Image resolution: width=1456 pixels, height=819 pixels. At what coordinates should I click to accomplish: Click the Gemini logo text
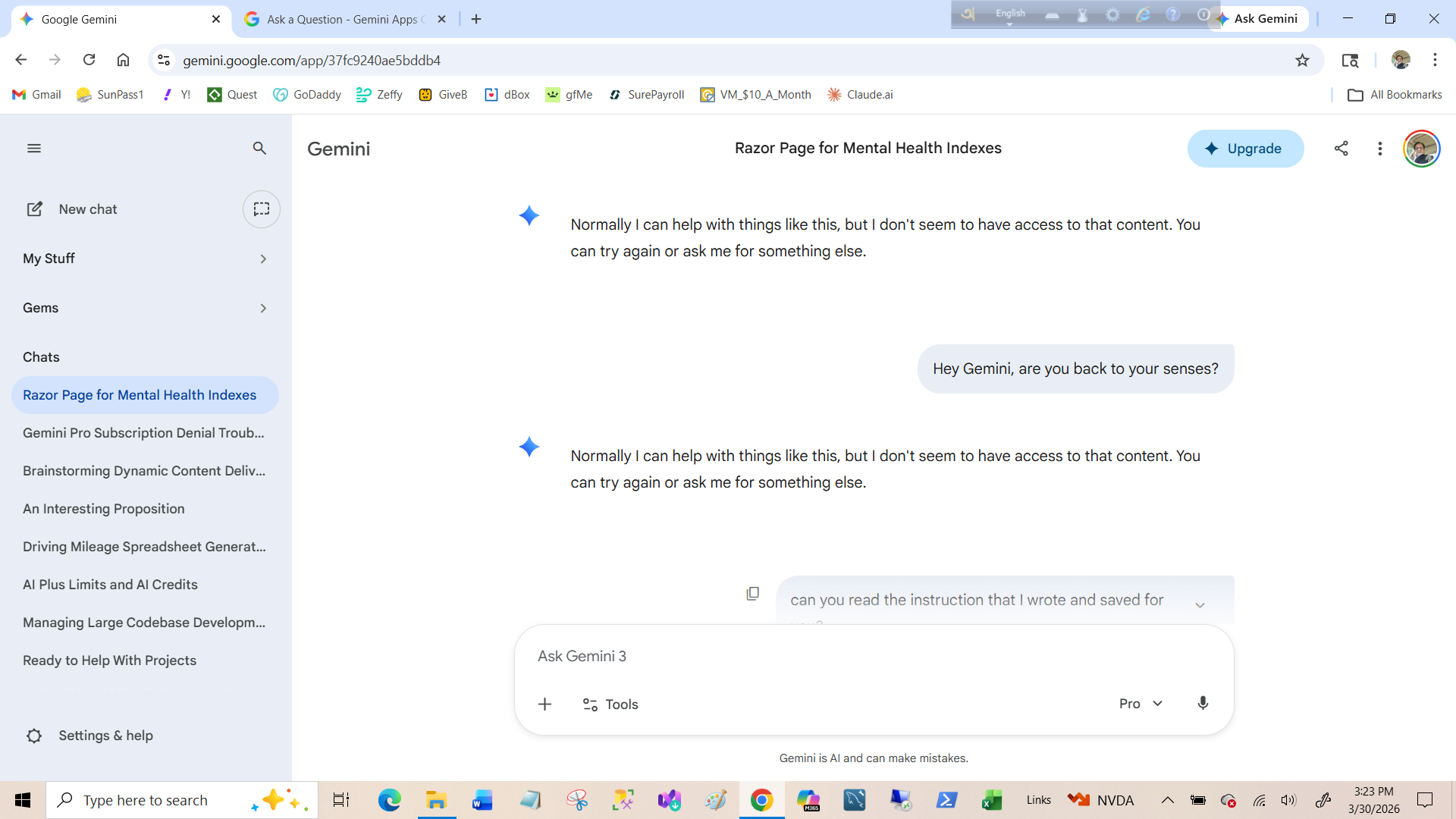(339, 149)
